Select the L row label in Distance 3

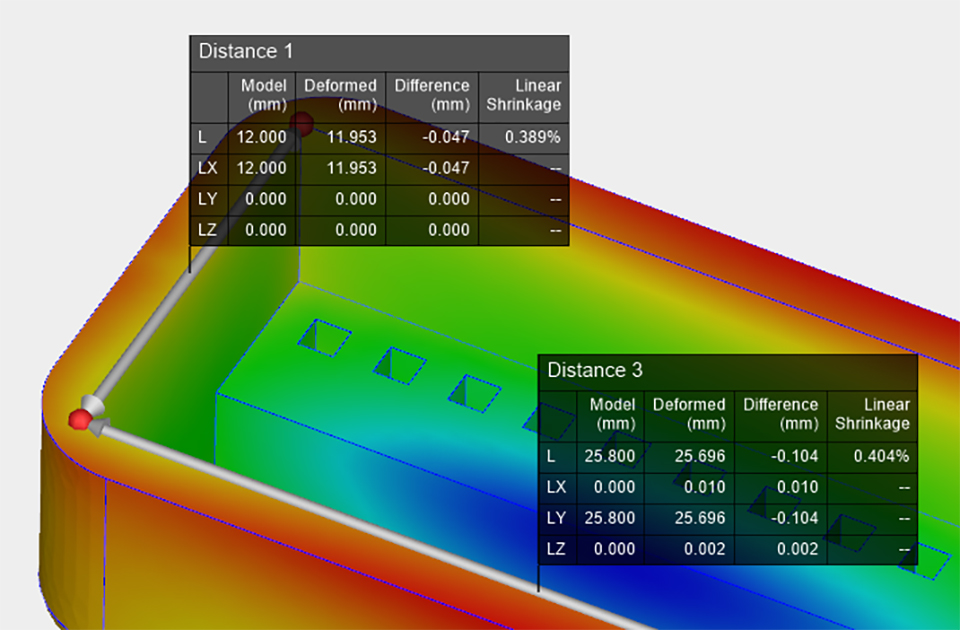pyautogui.click(x=551, y=456)
